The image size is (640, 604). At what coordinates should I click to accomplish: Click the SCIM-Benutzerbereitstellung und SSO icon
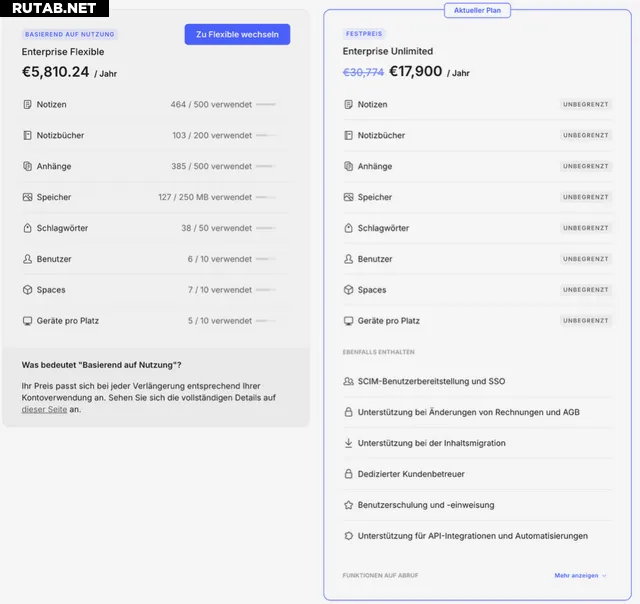(348, 381)
